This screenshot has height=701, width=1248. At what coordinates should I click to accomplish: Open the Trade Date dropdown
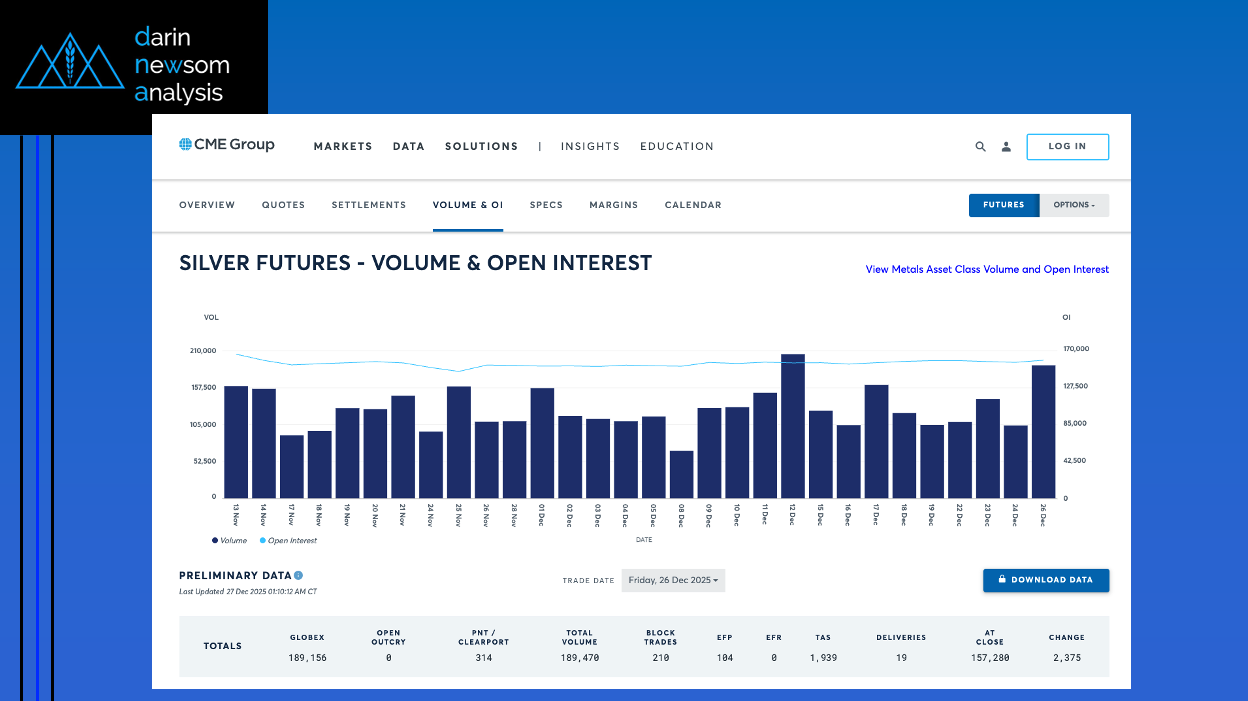pyautogui.click(x=673, y=580)
